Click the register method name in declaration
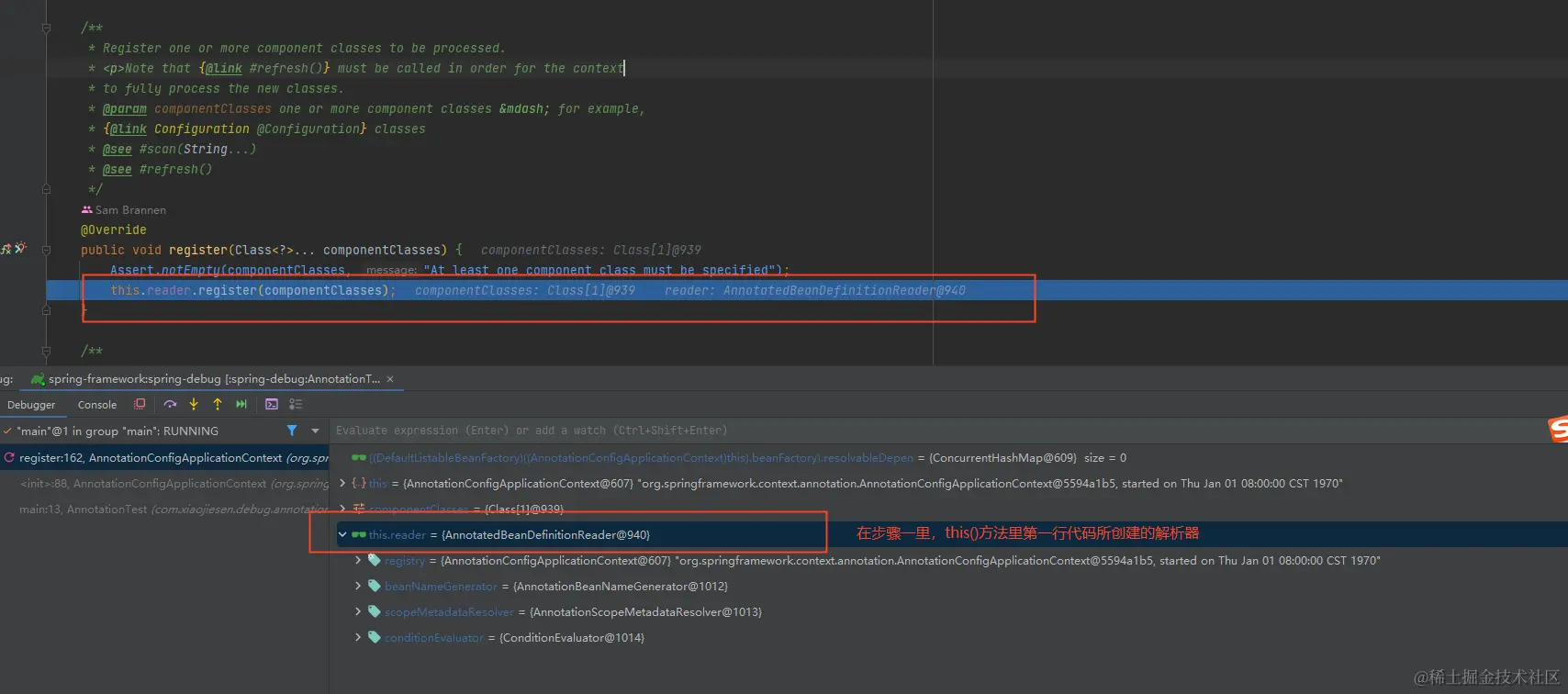 pos(198,251)
